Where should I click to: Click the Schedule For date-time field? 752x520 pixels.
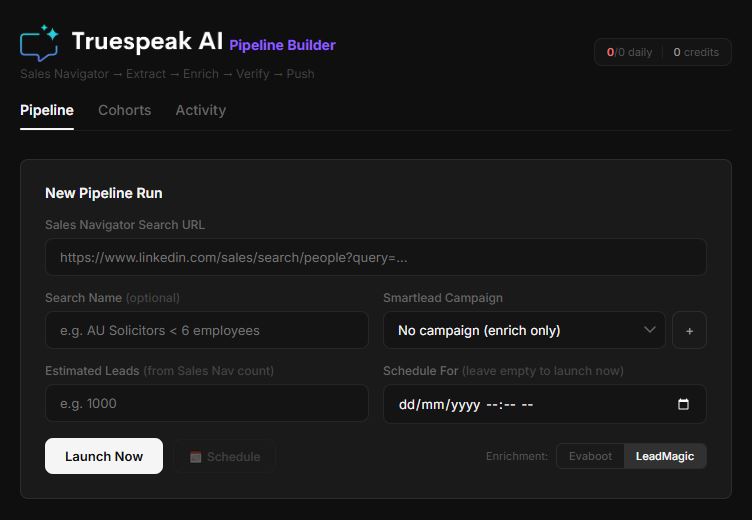[545, 404]
